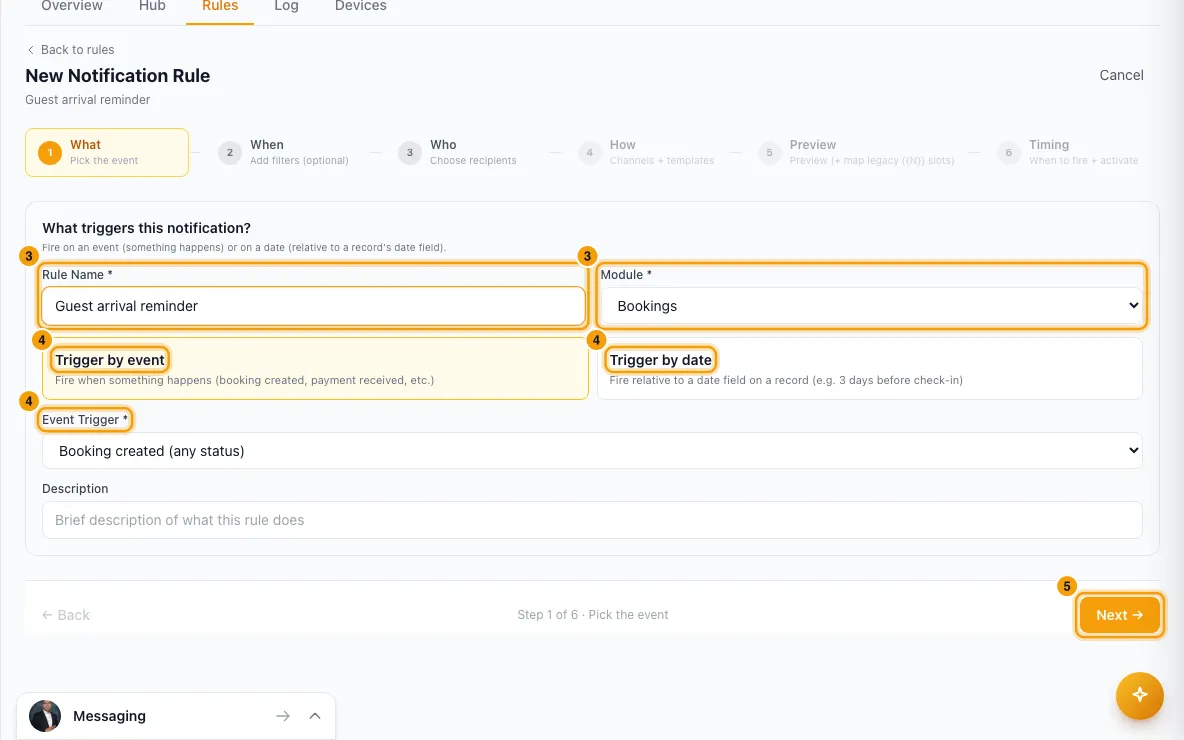Jump to step 5 Preview

click(856, 153)
